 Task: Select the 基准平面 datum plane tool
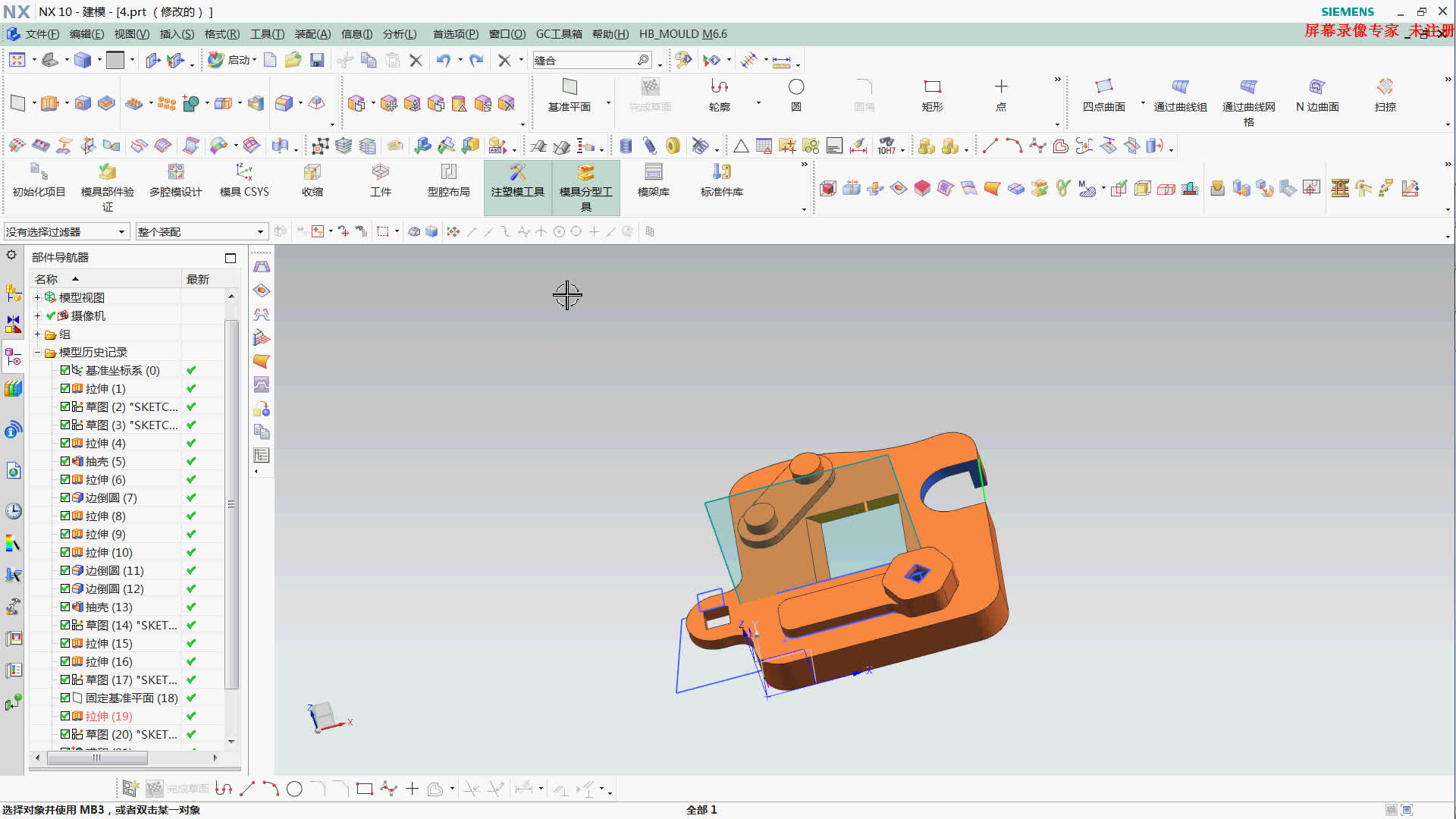pos(570,95)
